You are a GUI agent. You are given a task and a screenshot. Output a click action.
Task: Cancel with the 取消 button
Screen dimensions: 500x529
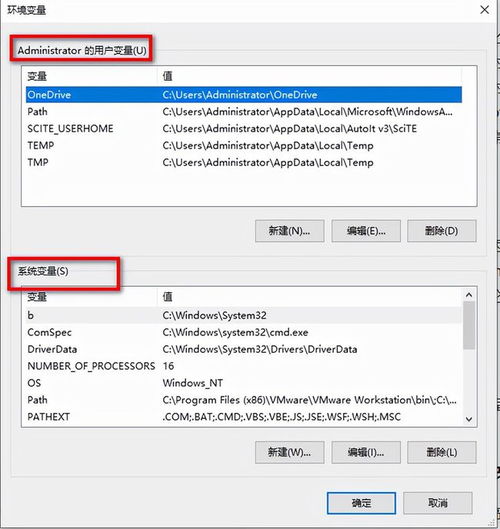[x=438, y=503]
